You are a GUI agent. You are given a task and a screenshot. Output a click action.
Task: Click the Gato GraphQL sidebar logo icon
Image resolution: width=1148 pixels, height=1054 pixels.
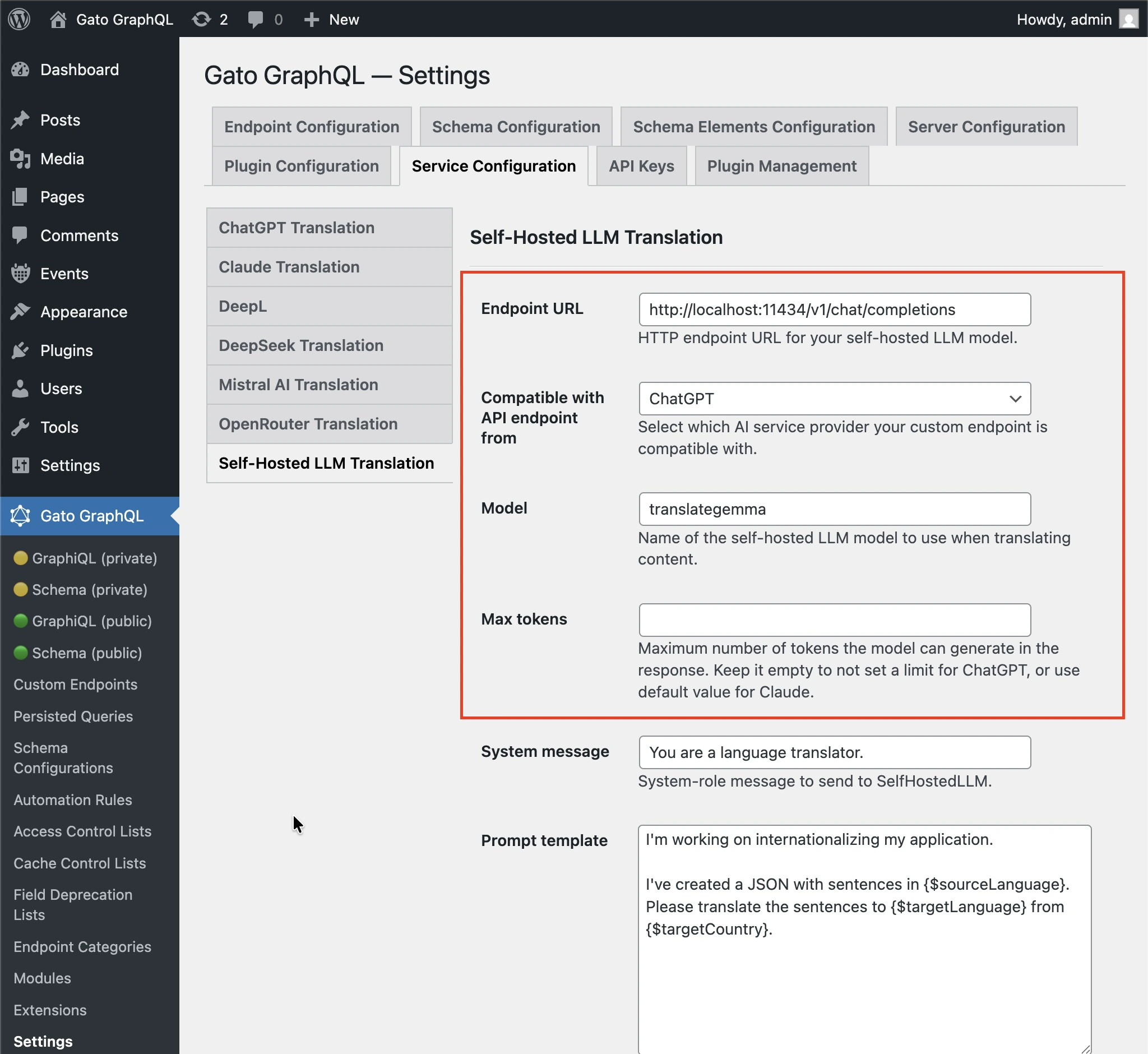21,516
